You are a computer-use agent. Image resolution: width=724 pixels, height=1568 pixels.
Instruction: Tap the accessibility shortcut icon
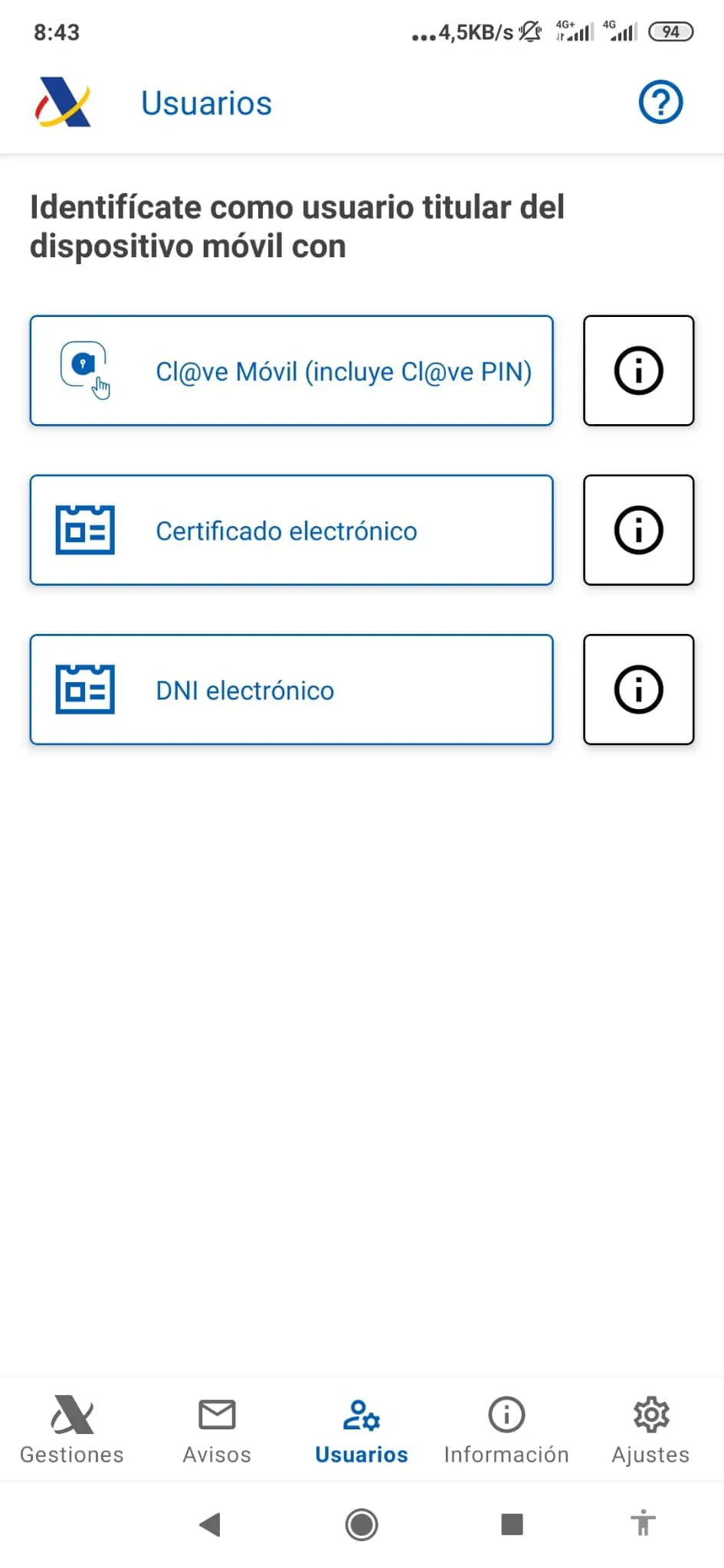click(644, 1522)
